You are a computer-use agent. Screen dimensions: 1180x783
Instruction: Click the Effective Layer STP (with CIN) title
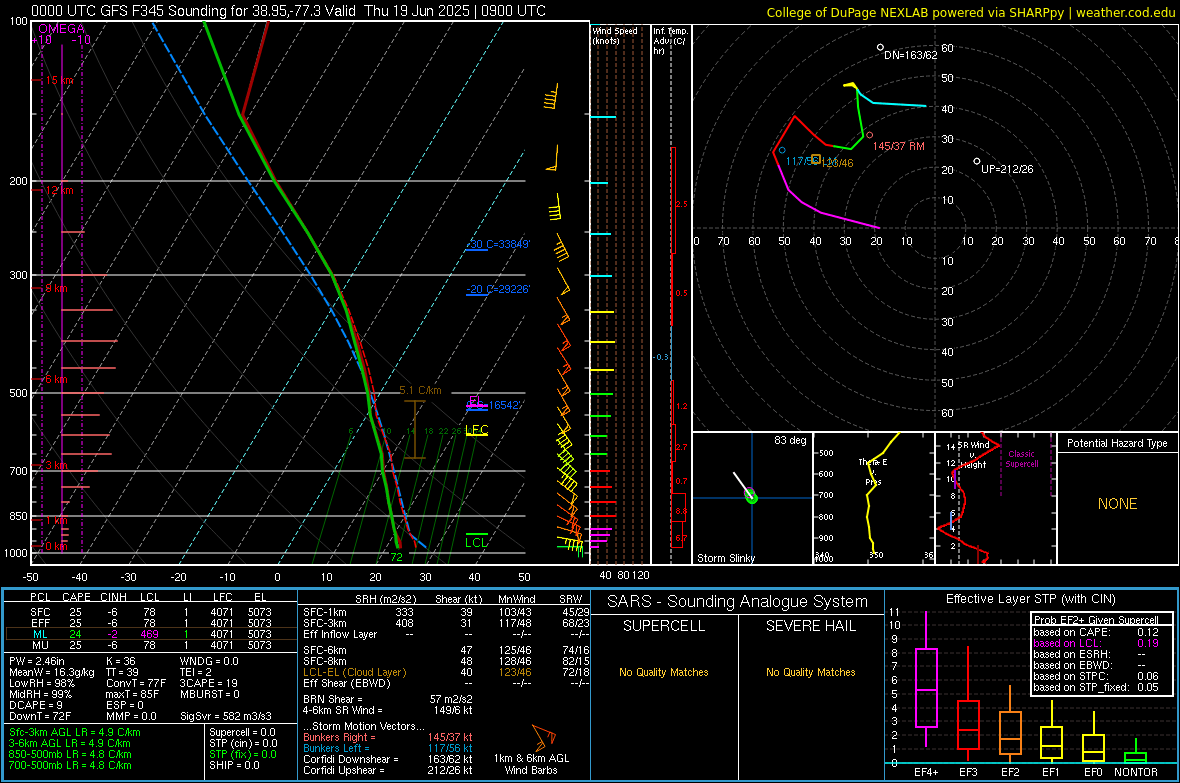tap(1030, 599)
